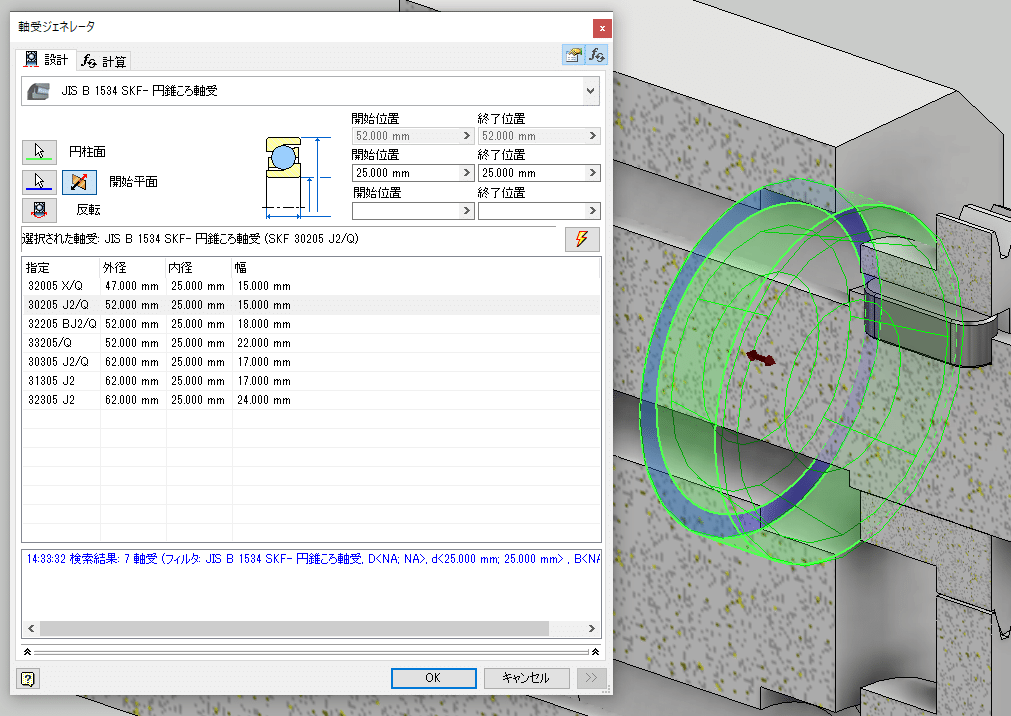
Task: Expand the empty start position field arrow
Action: pyautogui.click(x=467, y=211)
